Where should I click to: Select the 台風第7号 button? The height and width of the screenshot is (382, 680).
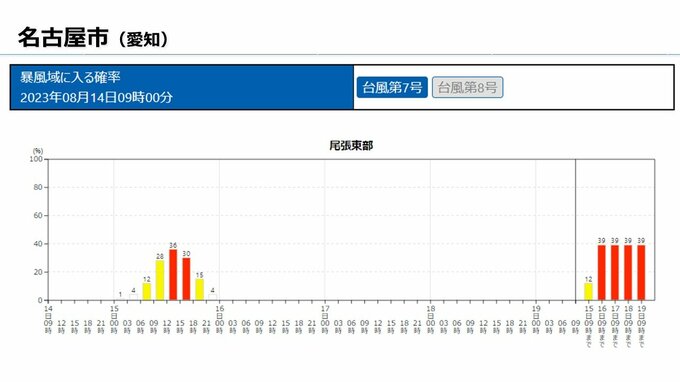pyautogui.click(x=392, y=88)
